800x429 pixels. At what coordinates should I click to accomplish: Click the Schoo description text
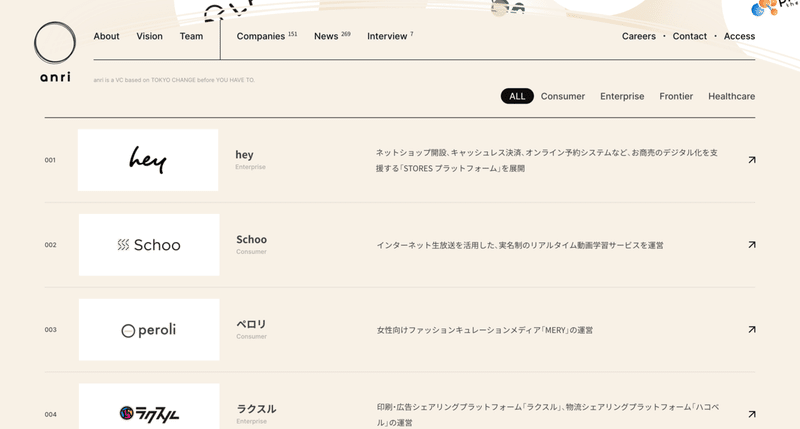(520, 245)
